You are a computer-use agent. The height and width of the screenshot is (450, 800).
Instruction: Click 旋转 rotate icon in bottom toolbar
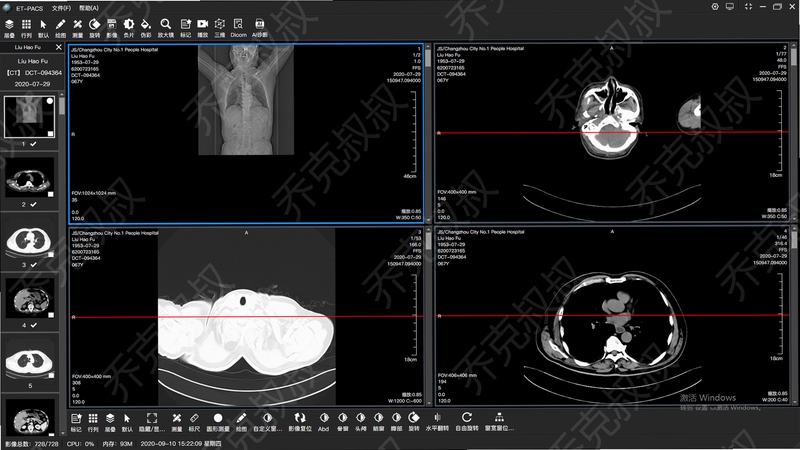point(414,422)
